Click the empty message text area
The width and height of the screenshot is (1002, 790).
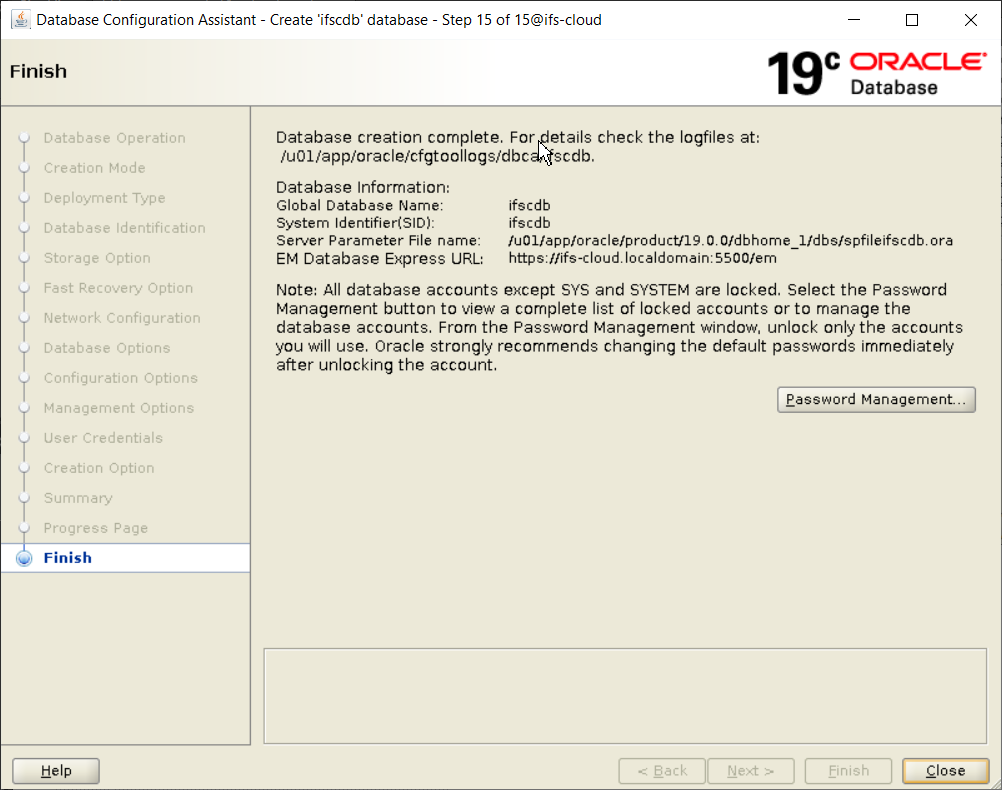click(625, 696)
